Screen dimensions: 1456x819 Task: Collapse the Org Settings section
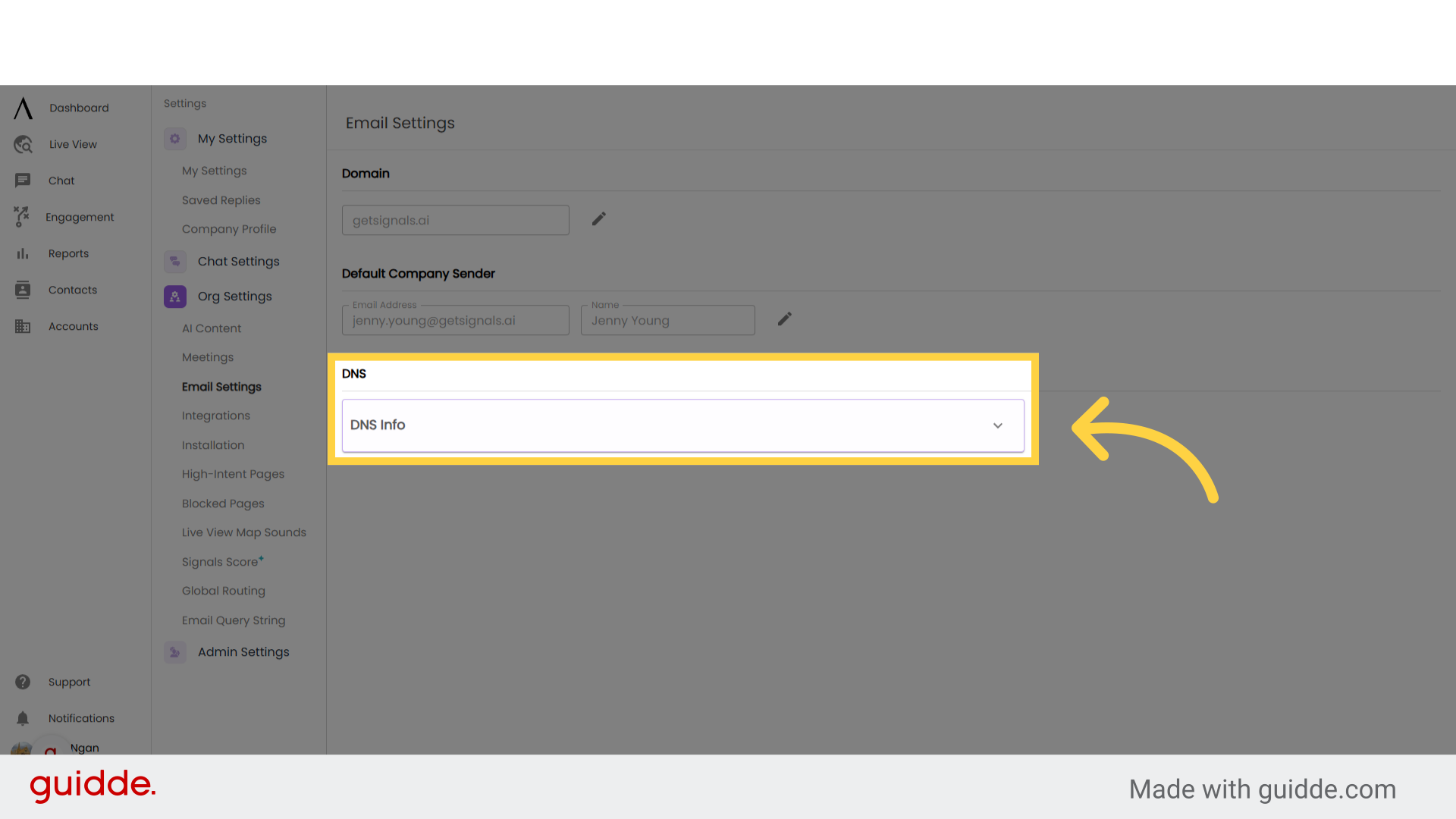235,297
